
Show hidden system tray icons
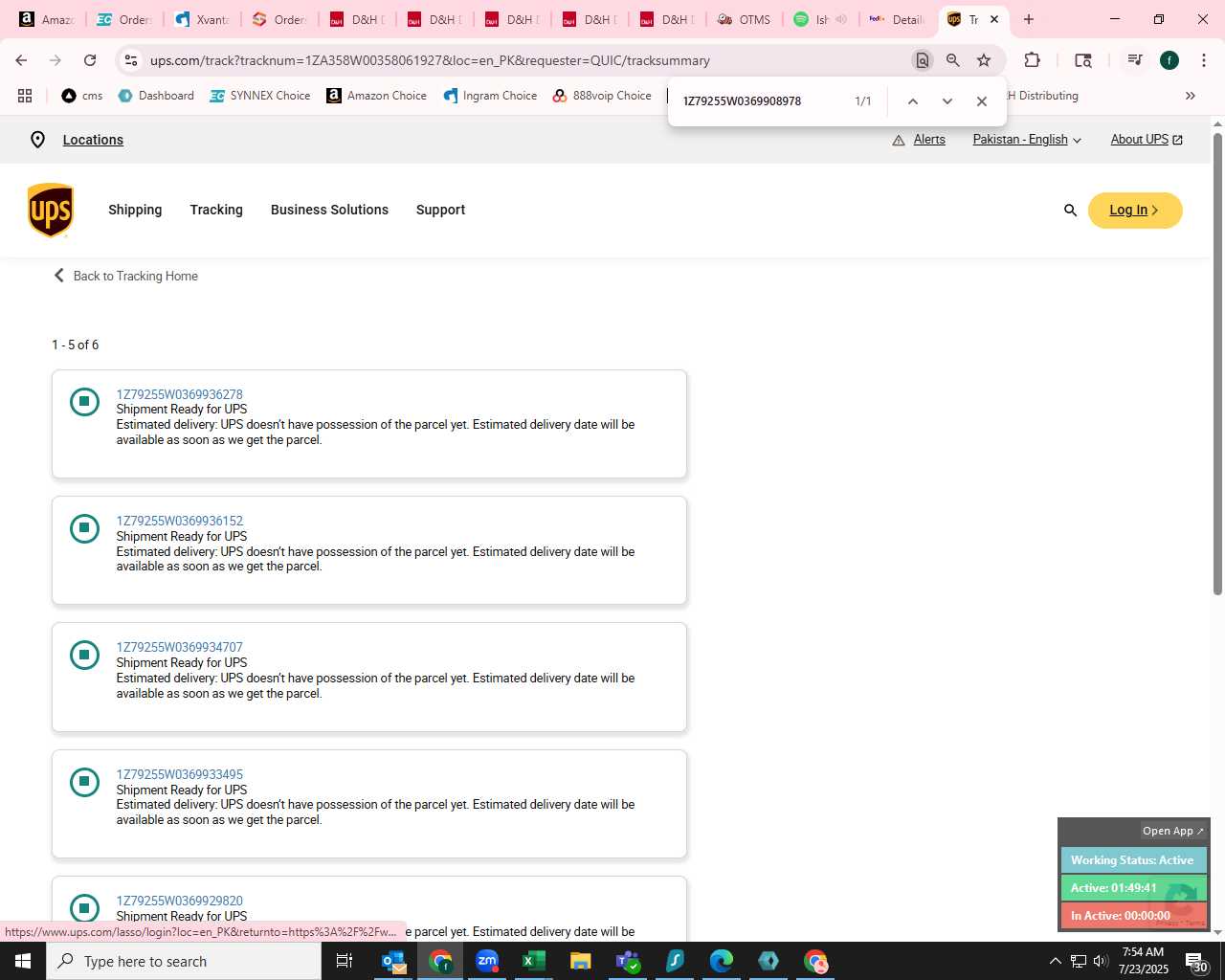tap(1055, 961)
